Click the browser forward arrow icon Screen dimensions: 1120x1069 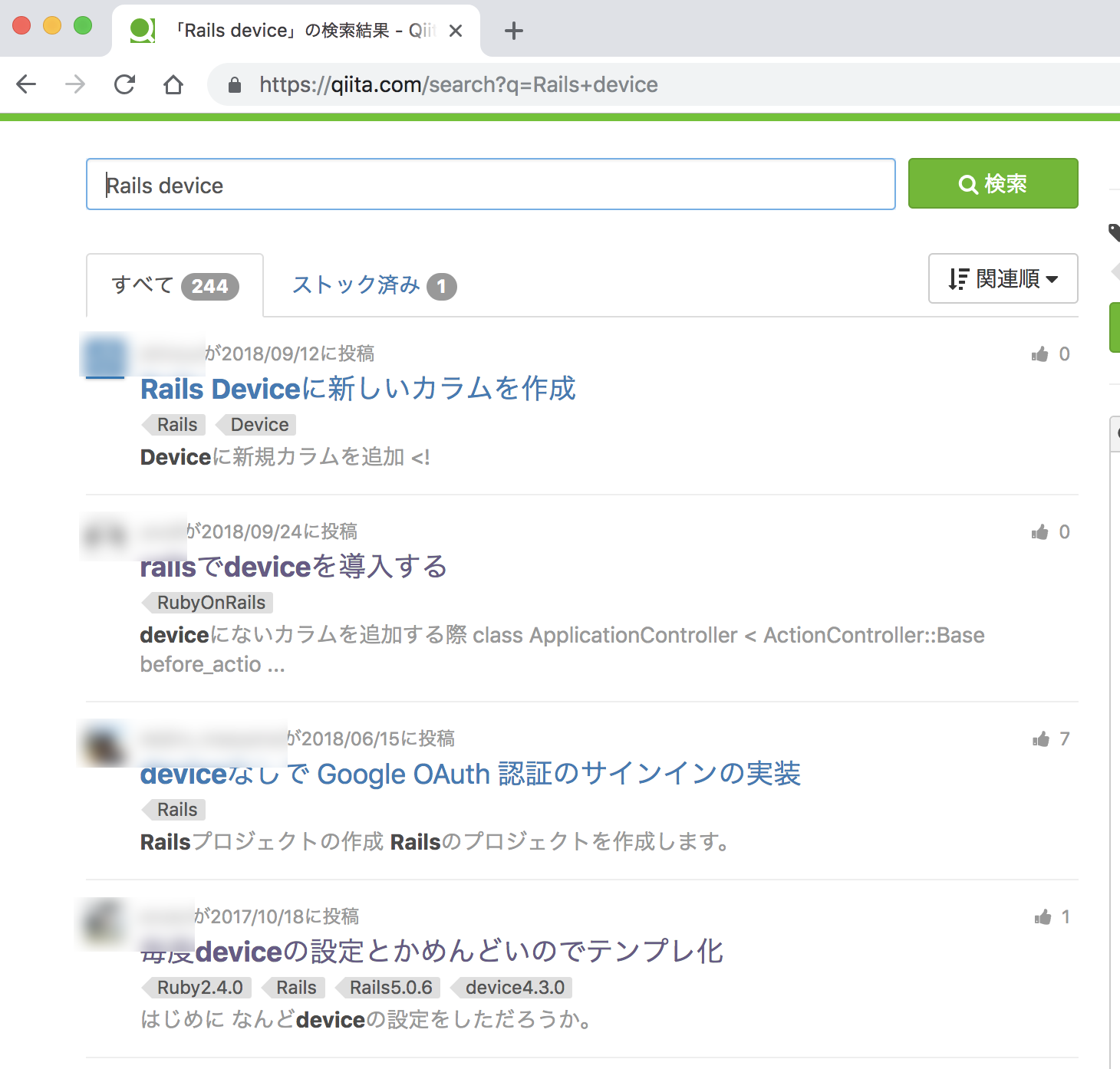click(x=74, y=84)
